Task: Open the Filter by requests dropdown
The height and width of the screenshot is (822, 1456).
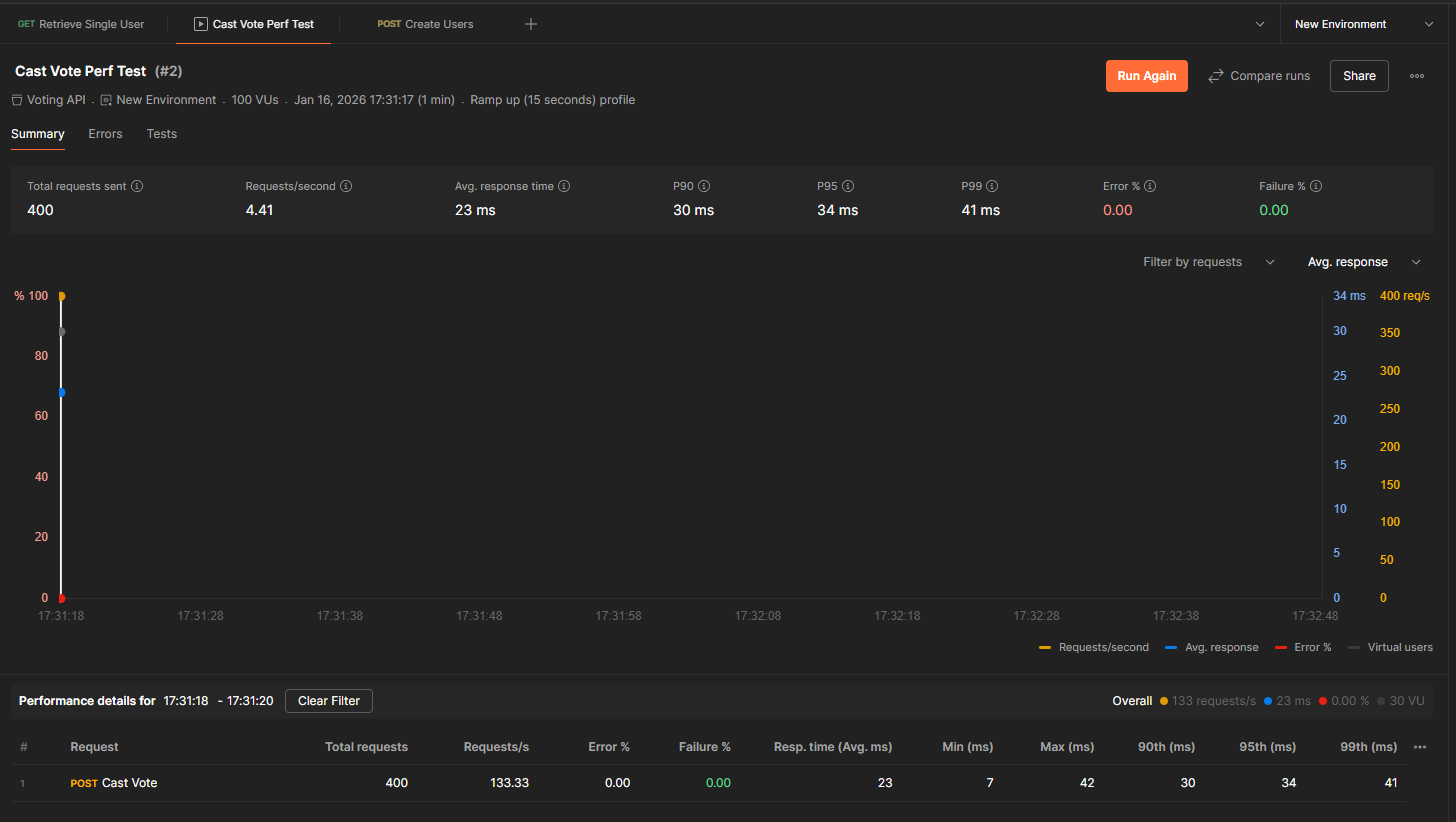Action: tap(1209, 262)
